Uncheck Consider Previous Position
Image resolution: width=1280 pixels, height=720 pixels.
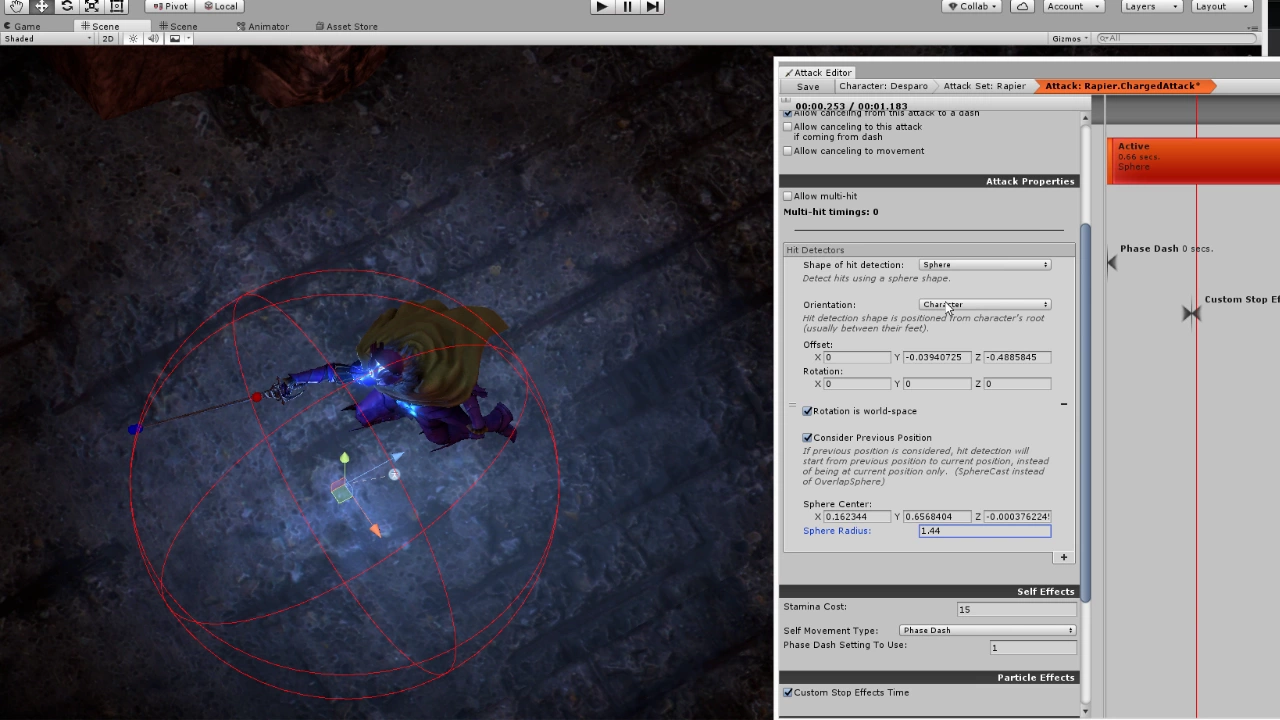[808, 437]
